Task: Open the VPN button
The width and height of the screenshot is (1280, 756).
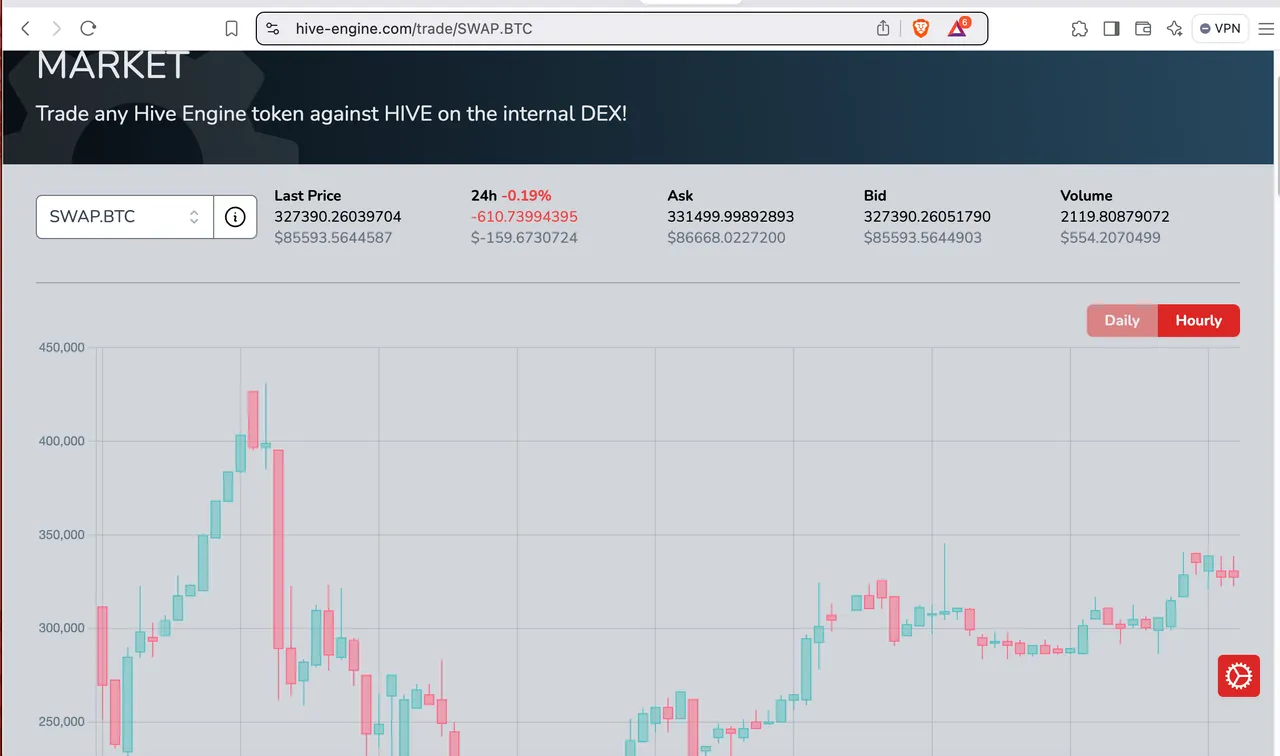Action: pos(1220,29)
